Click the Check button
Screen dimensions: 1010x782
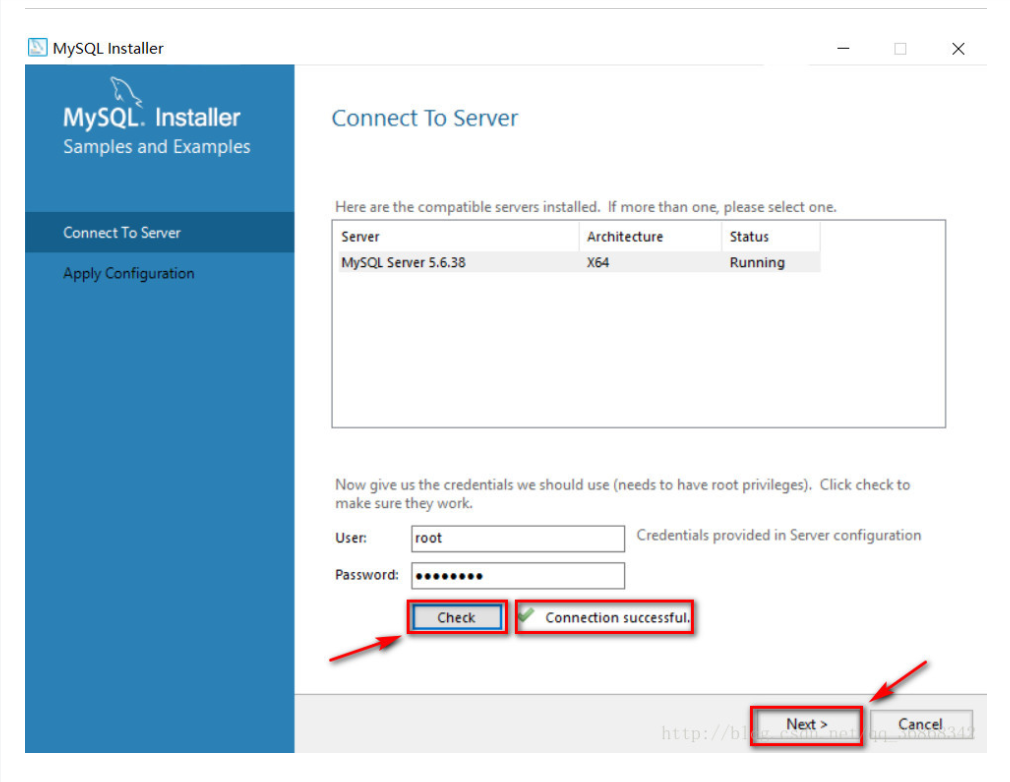457,617
